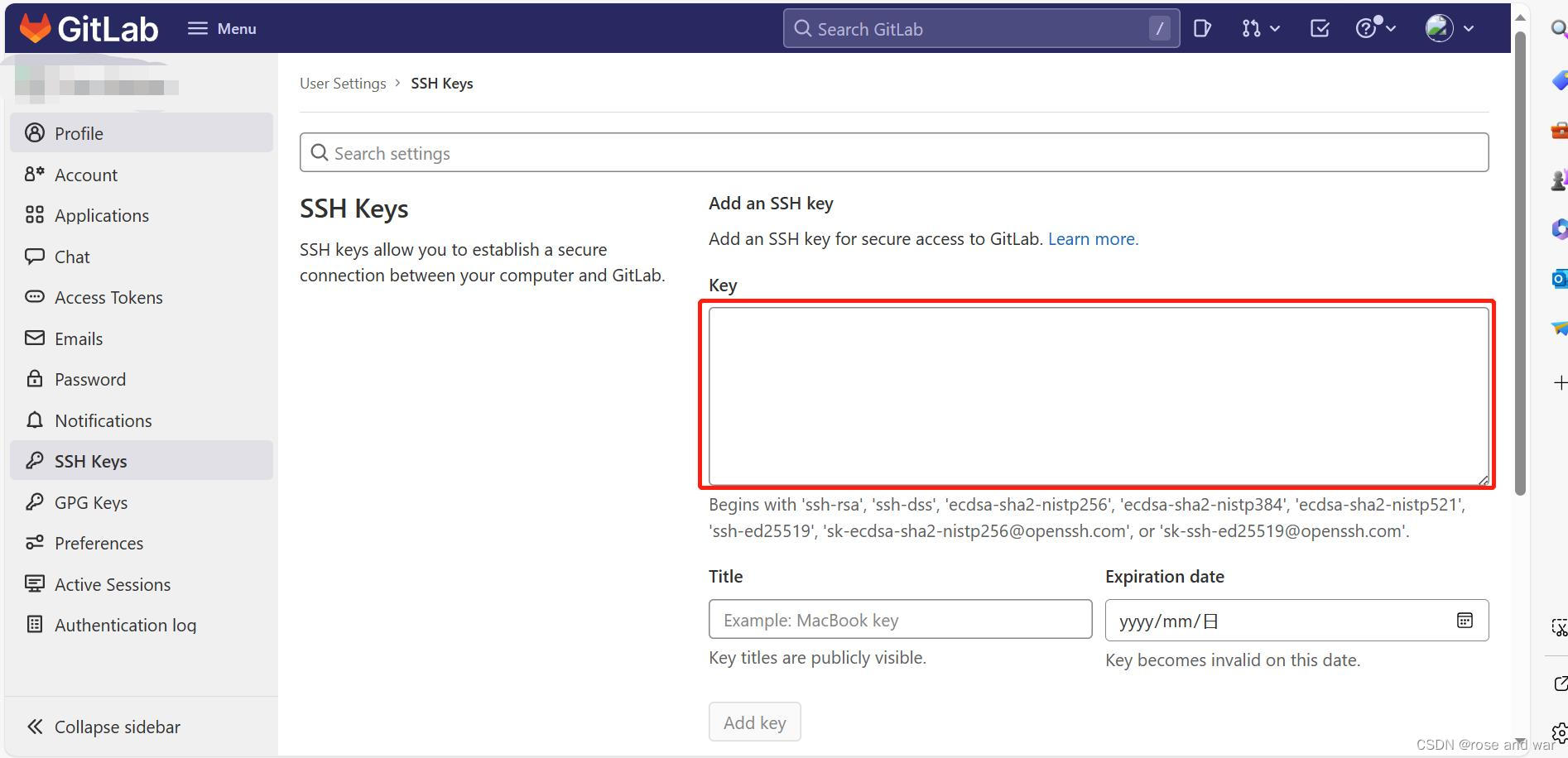
Task: Click the browser sidebar open-external icon
Action: (x=1561, y=684)
